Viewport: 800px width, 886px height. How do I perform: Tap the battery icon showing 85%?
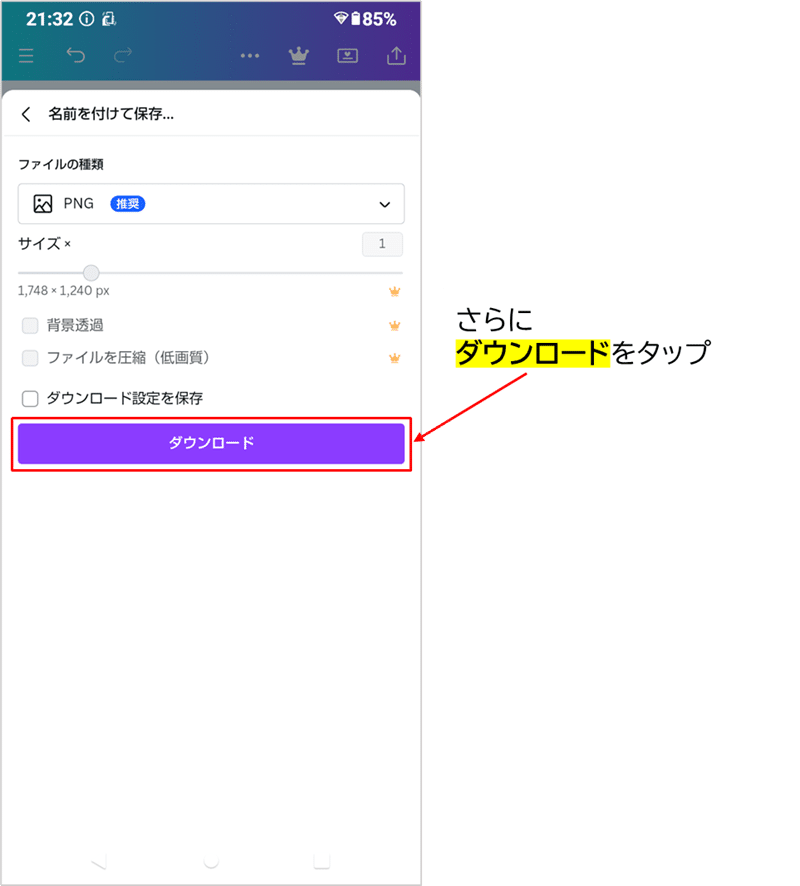[355, 19]
